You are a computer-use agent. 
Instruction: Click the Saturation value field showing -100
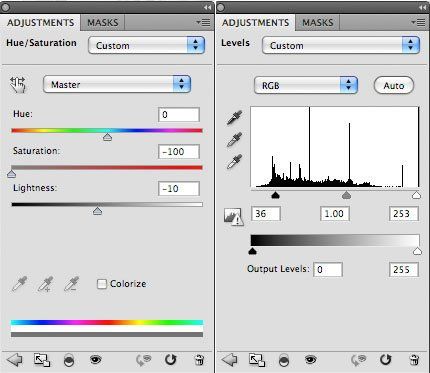coord(179,152)
